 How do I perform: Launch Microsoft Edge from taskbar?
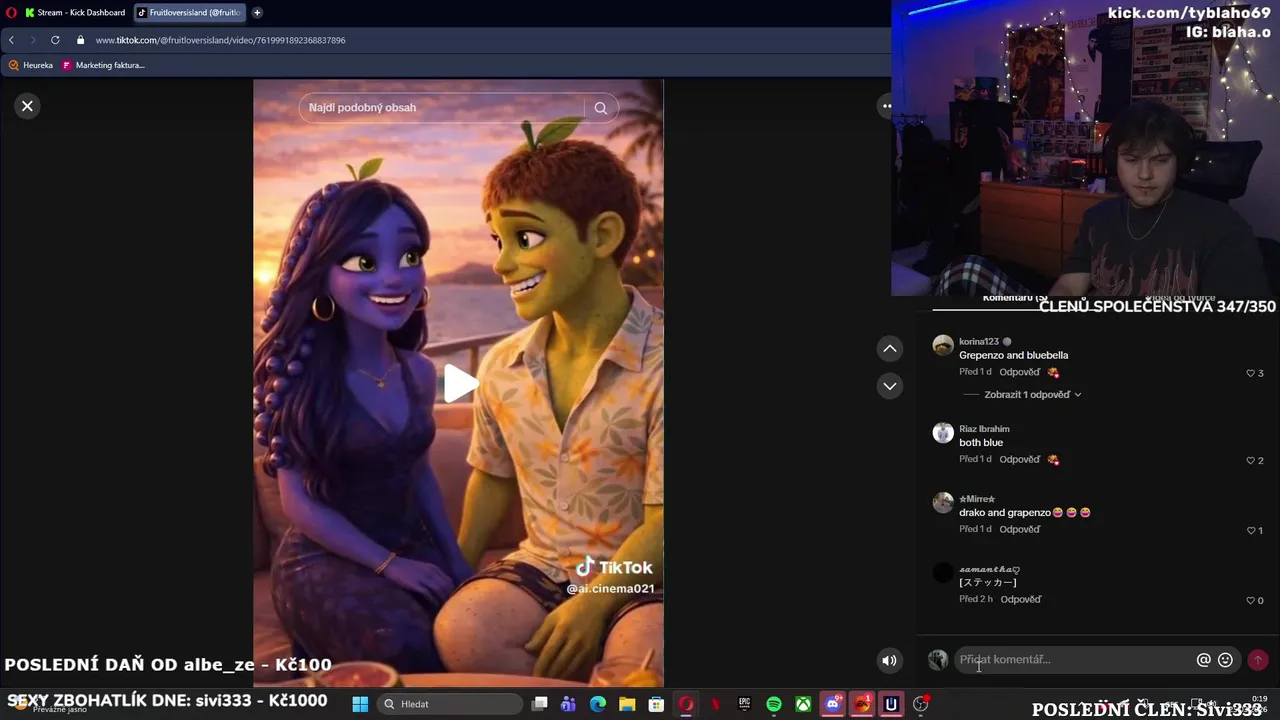[x=598, y=704]
